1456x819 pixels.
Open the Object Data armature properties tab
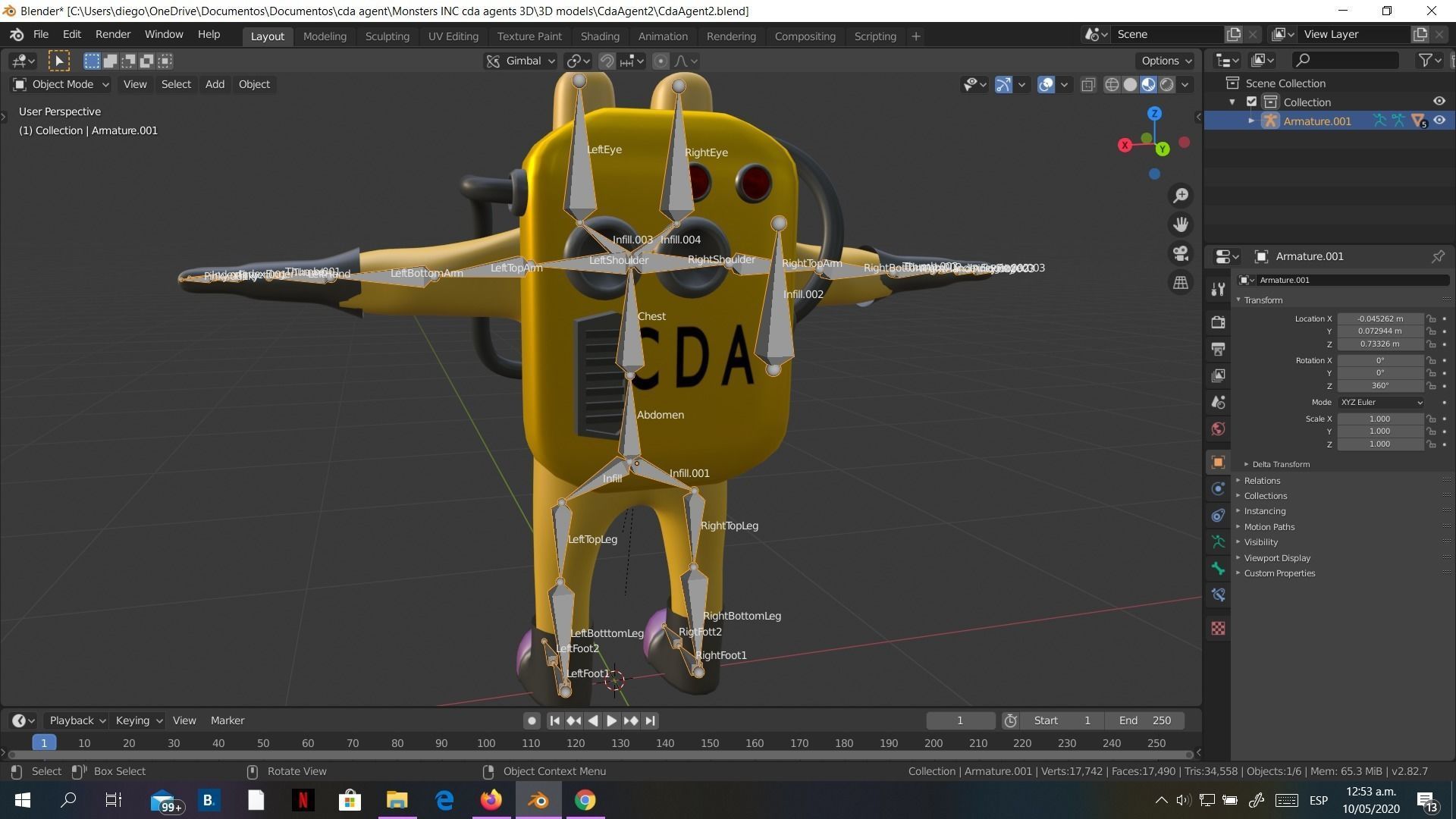[x=1218, y=542]
